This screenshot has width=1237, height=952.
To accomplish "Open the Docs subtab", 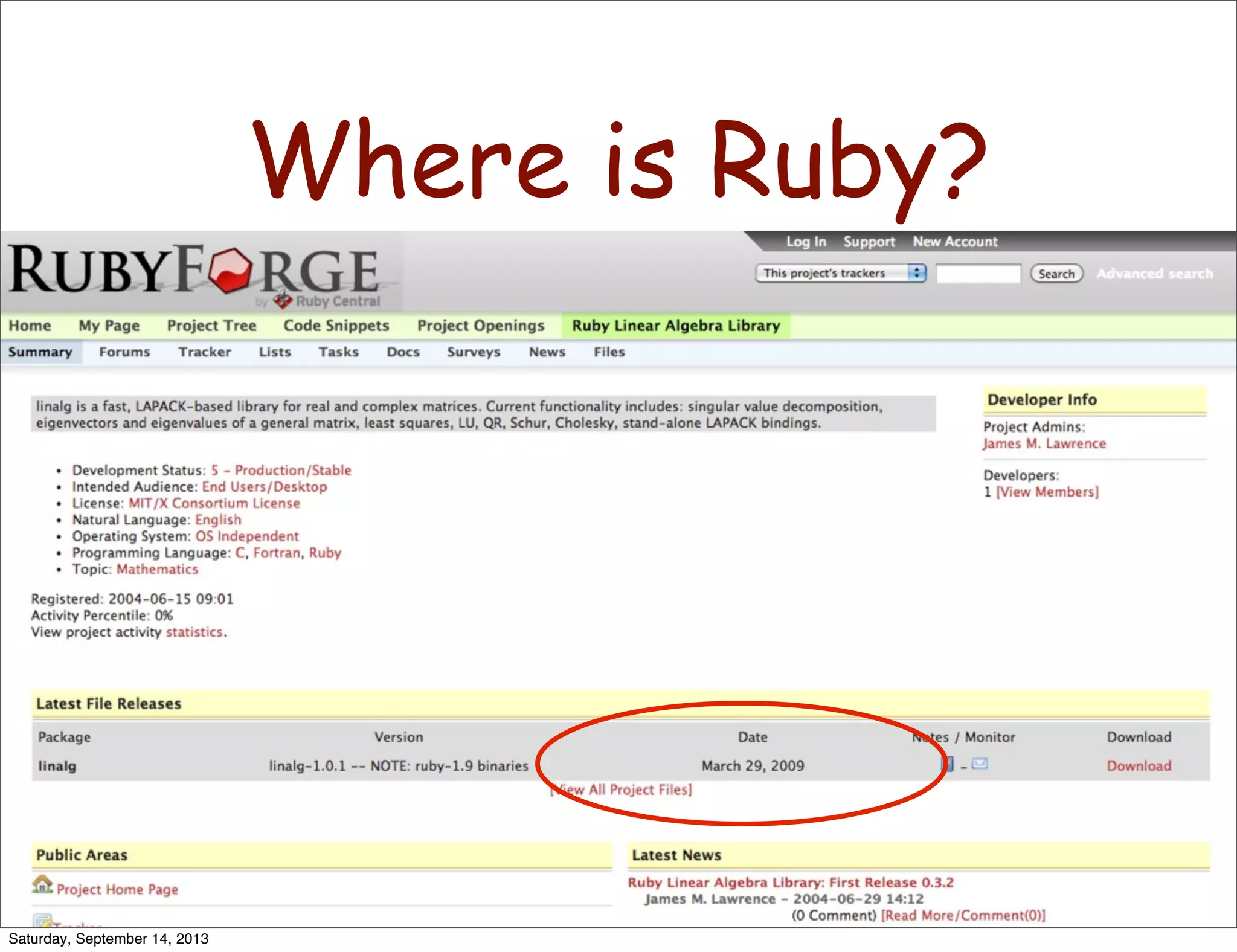I will [x=403, y=352].
